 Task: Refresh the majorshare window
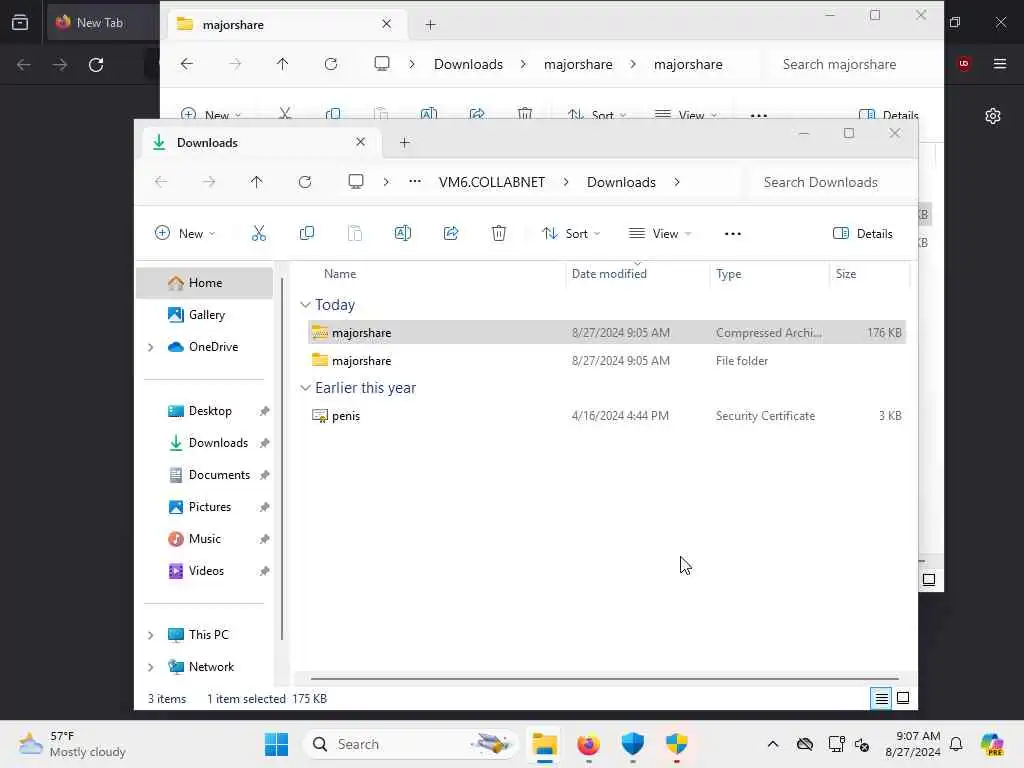click(331, 64)
